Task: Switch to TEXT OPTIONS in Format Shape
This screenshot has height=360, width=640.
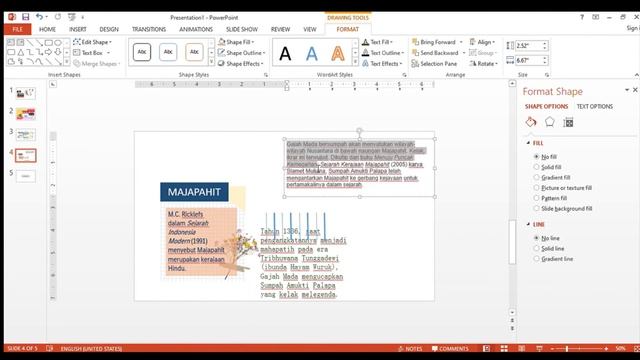Action: point(595,107)
